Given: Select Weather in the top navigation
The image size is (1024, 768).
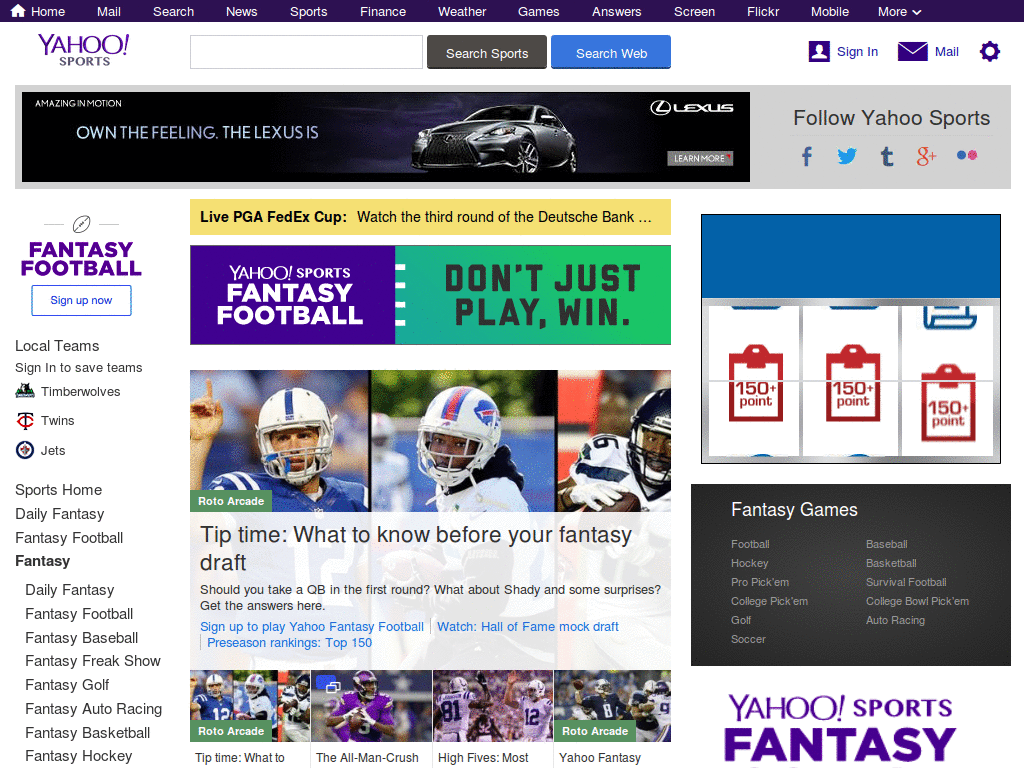Looking at the screenshot, I should (462, 12).
